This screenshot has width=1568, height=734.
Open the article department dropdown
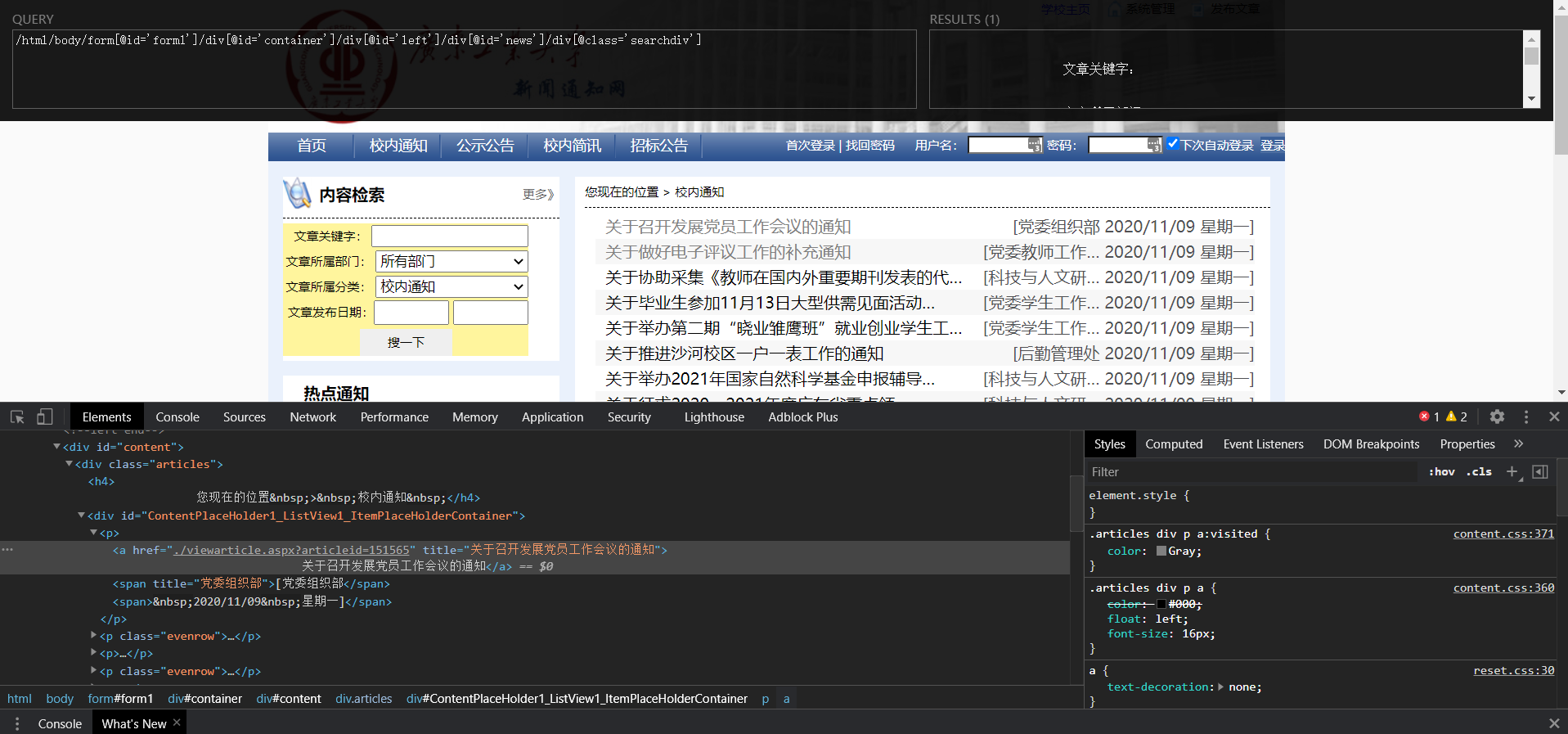pyautogui.click(x=452, y=261)
